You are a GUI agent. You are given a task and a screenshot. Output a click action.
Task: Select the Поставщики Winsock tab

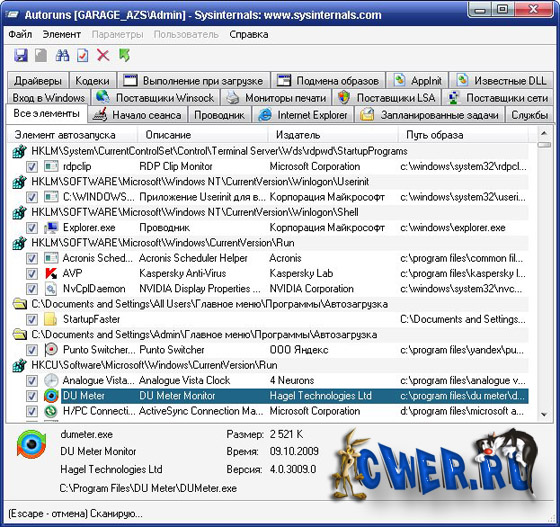coord(155,97)
